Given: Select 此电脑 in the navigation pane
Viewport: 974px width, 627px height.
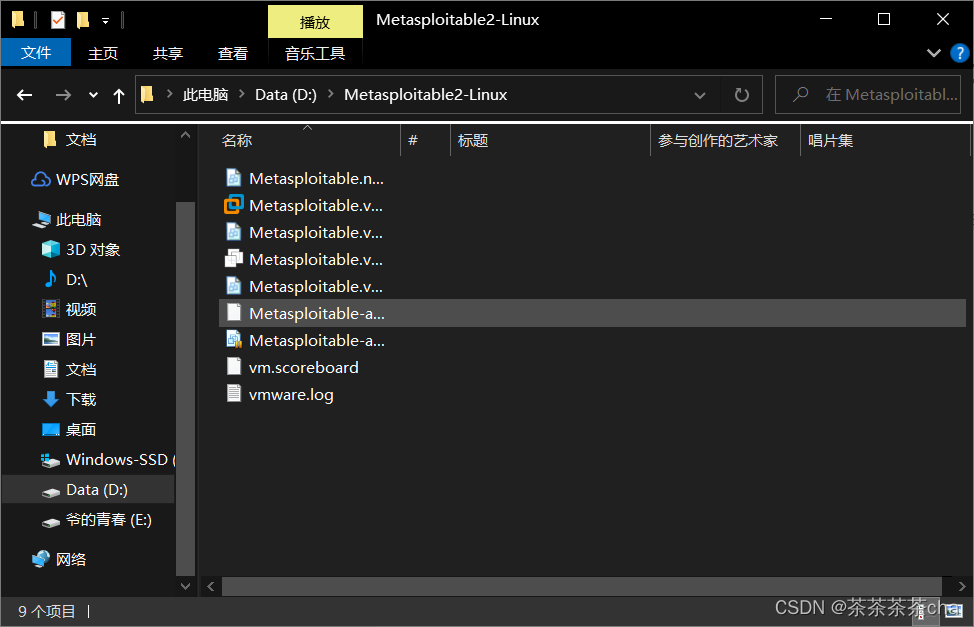Looking at the screenshot, I should [66, 219].
